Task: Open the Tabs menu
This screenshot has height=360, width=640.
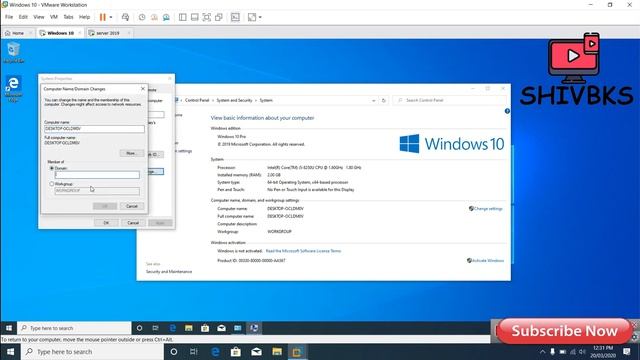Action: (x=68, y=17)
